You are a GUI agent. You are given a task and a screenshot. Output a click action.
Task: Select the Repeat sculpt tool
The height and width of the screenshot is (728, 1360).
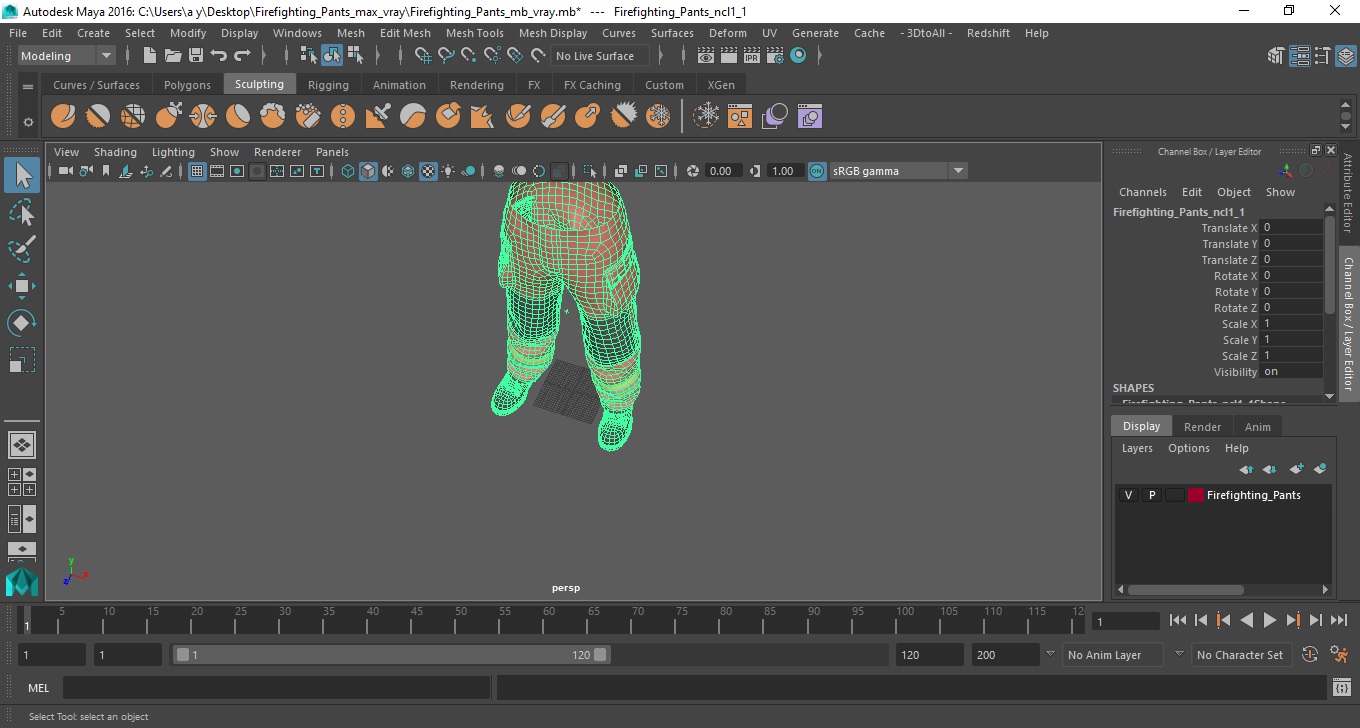click(343, 117)
